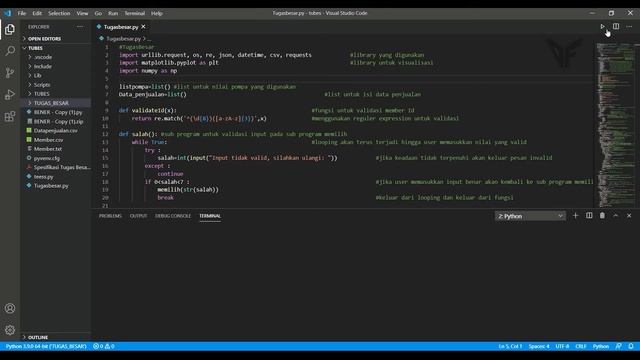640x360 pixels.
Task: Expand the Lib folder
Action: pos(38,76)
